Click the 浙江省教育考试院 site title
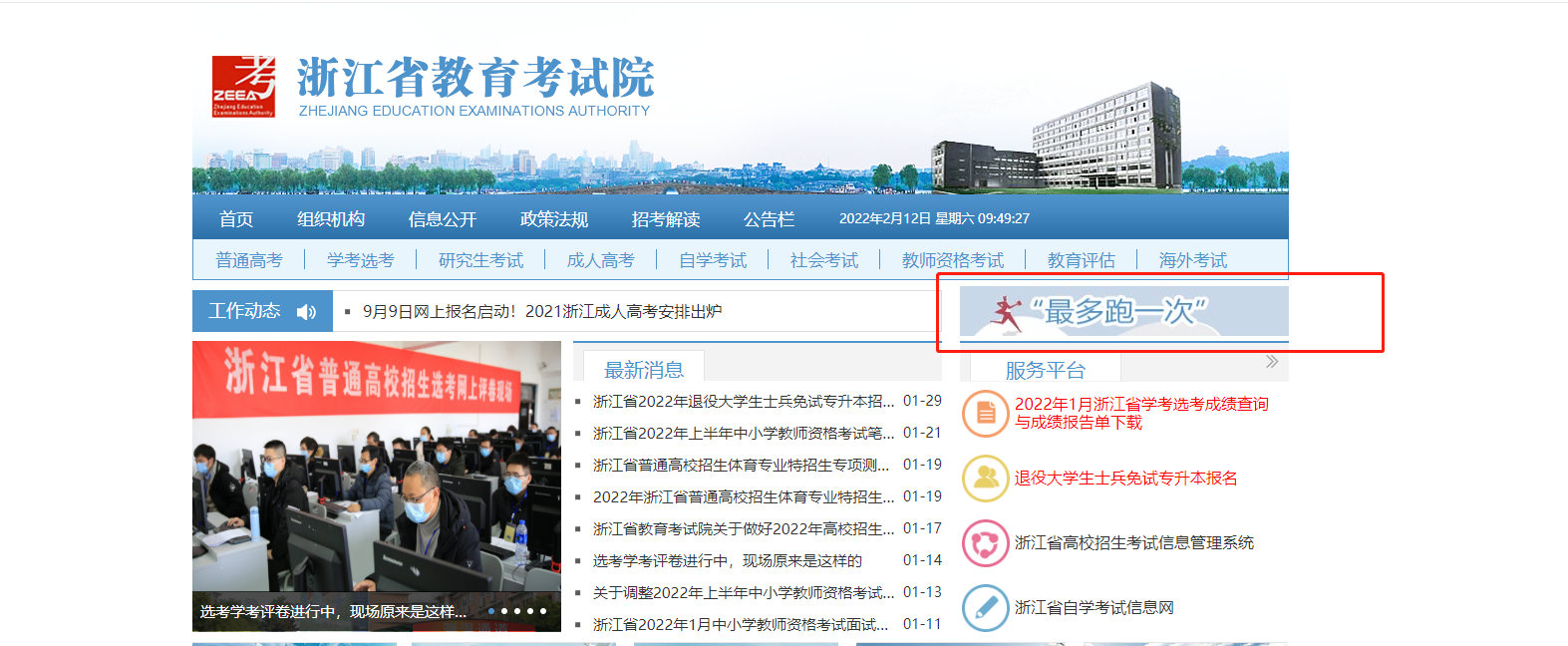The image size is (1568, 646). tap(475, 77)
